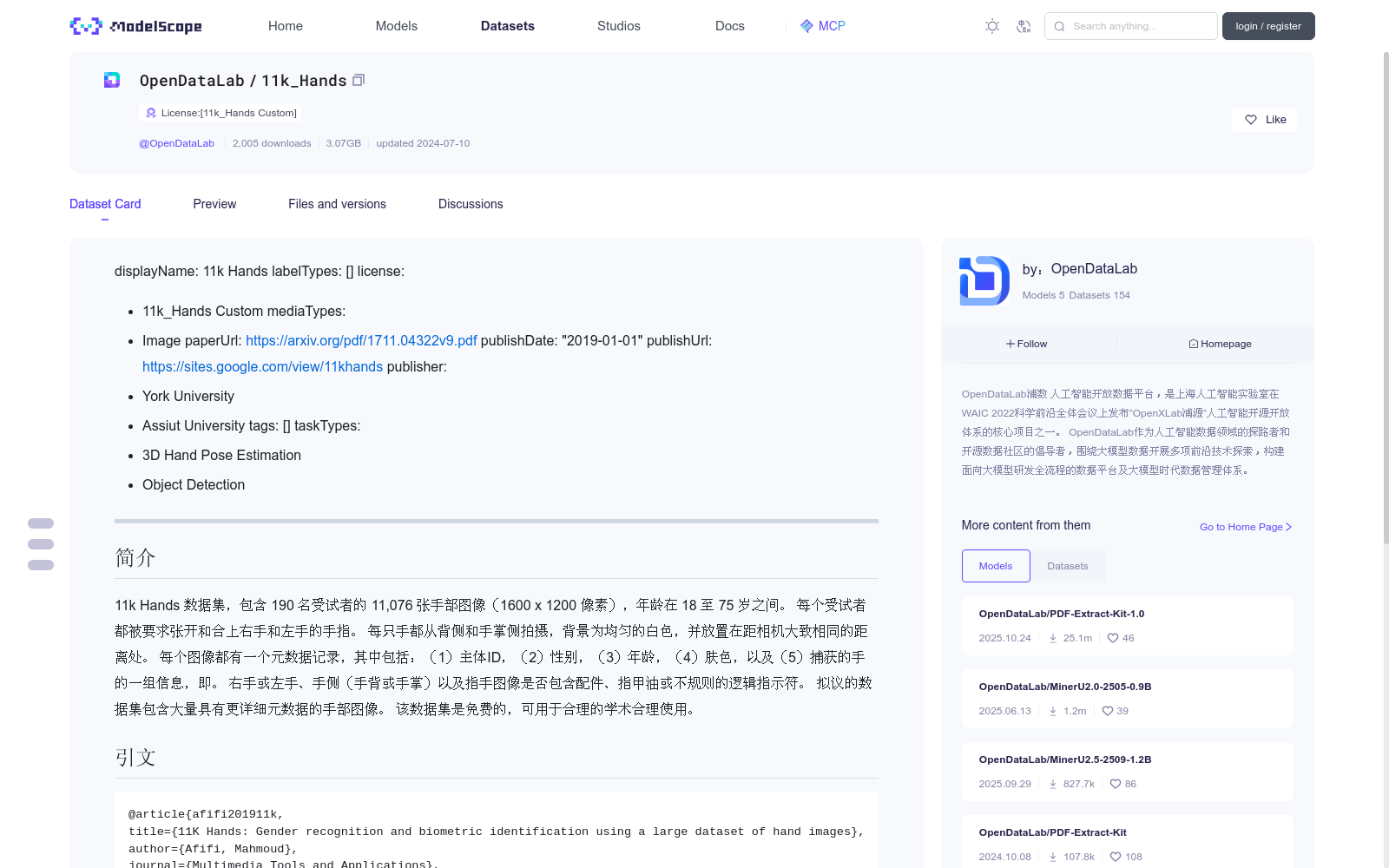
Task: Click the plus icon beside Follow
Action: (x=1010, y=344)
